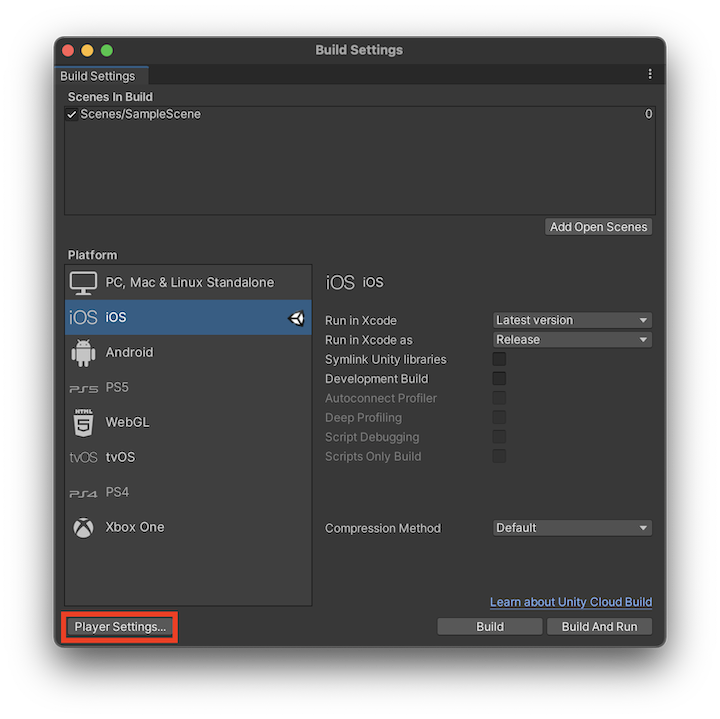Open the Compression Method dropdown

tap(572, 528)
